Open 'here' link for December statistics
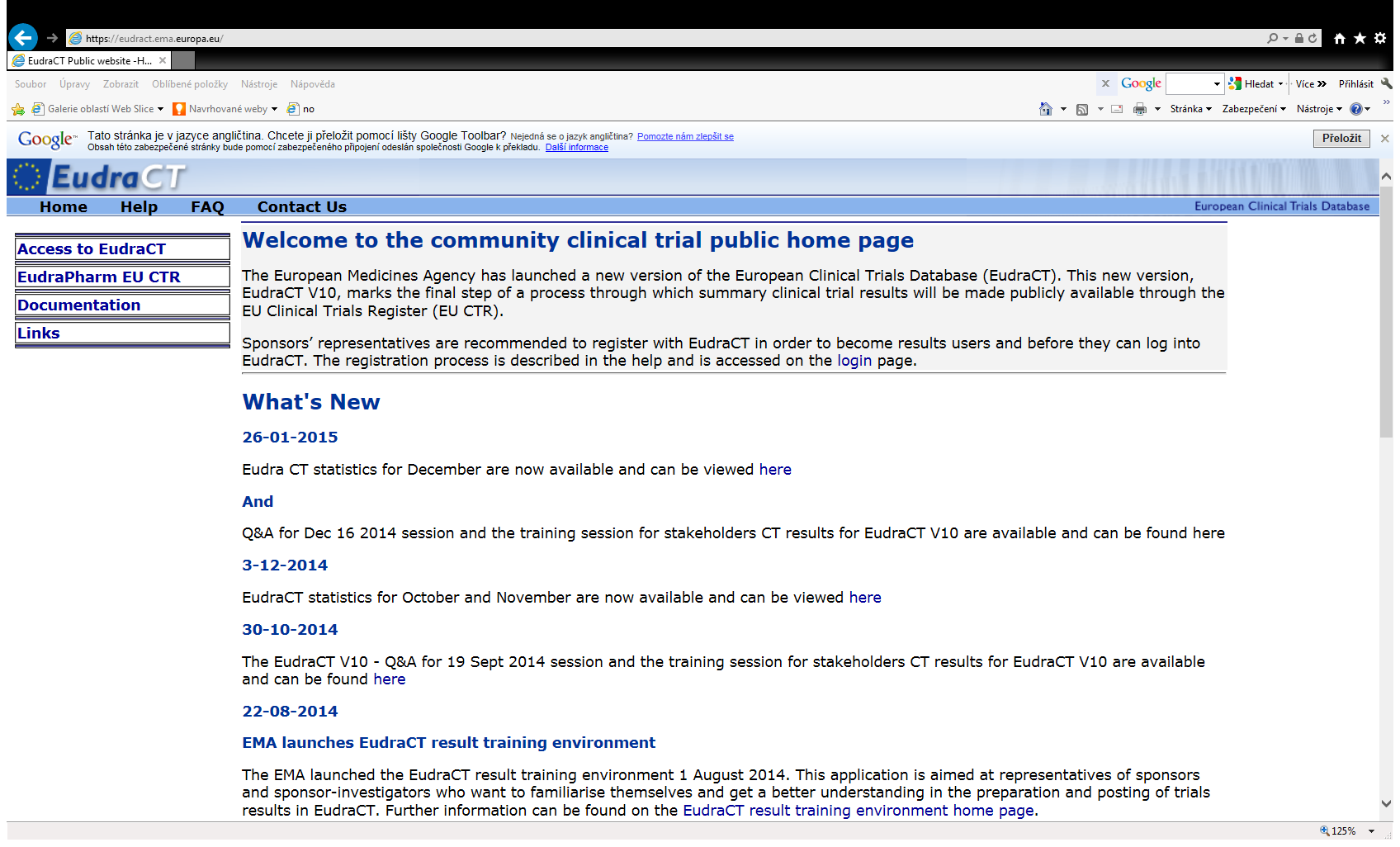Image resolution: width=1400 pixels, height=847 pixels. coord(775,469)
